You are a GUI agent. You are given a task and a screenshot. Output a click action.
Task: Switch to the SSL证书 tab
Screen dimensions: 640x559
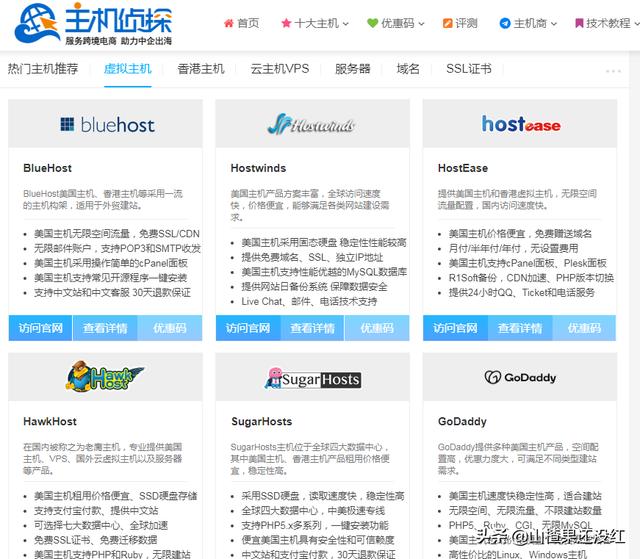click(469, 69)
